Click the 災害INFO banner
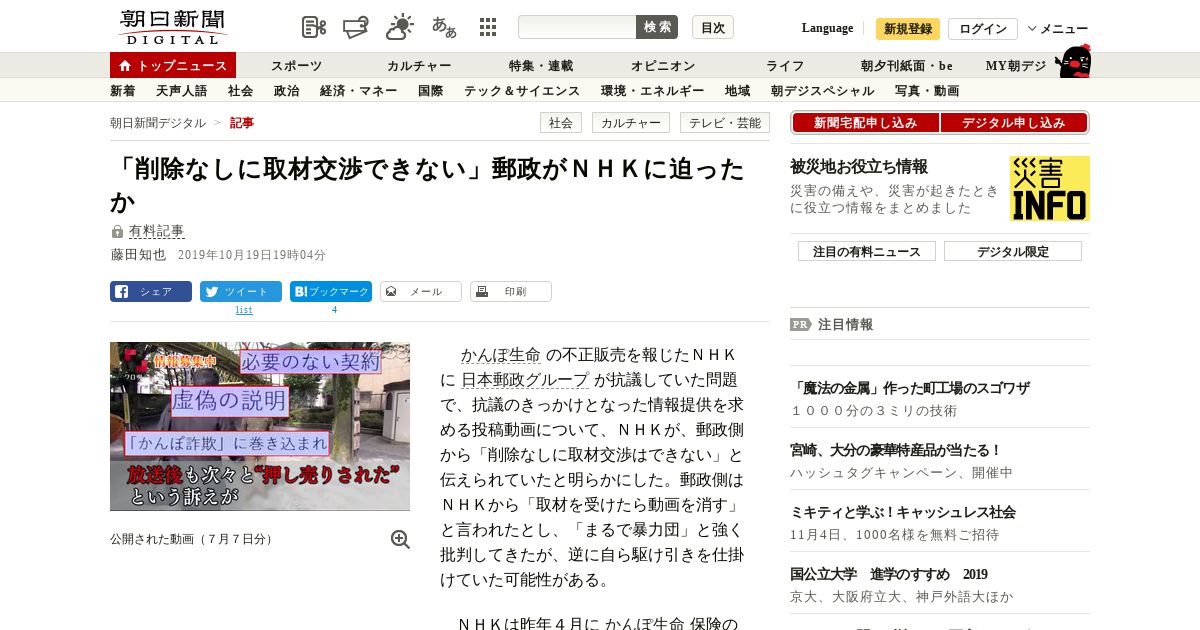The image size is (1200, 630). 1050,188
